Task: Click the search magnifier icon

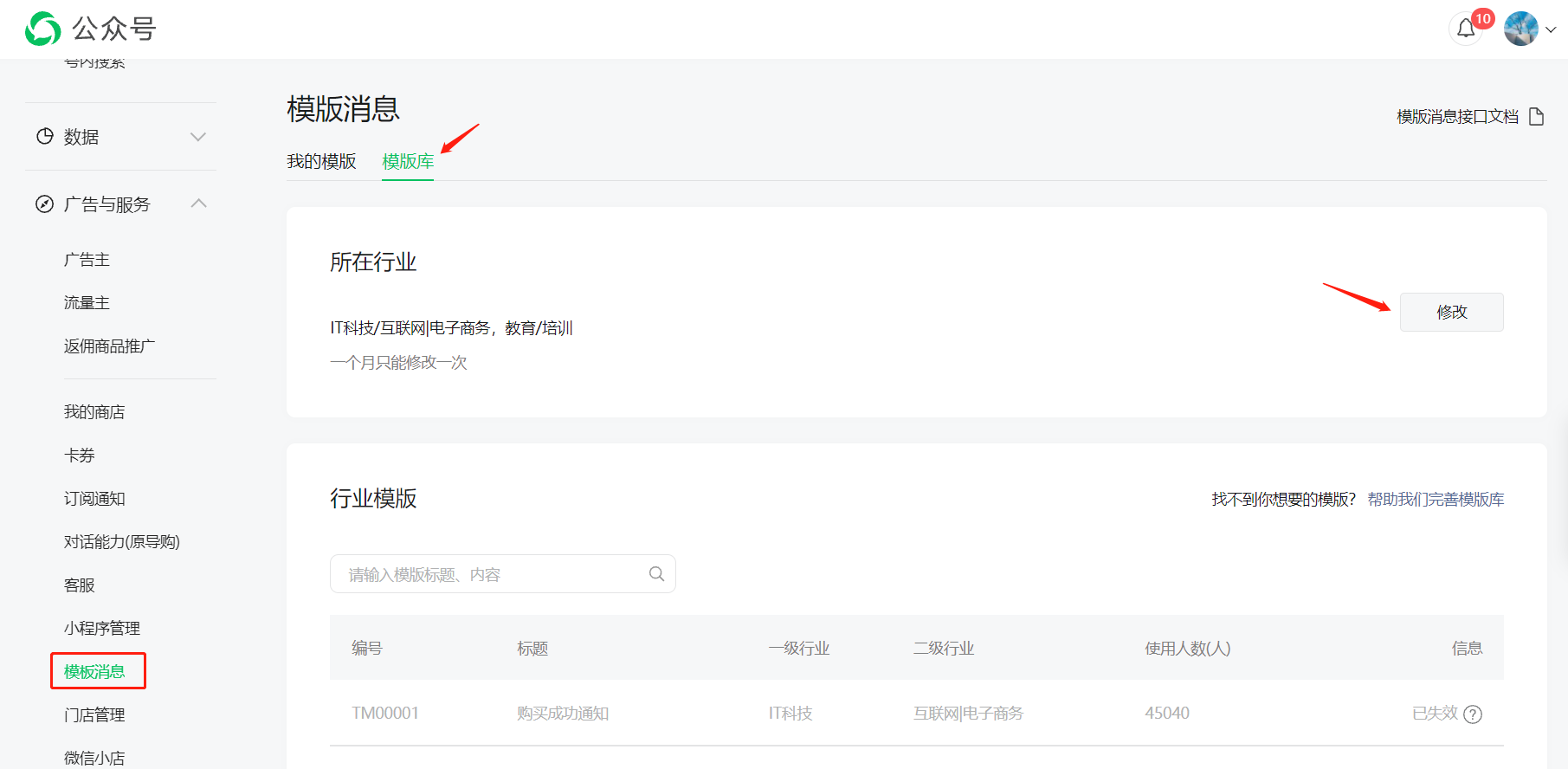Action: click(x=656, y=574)
